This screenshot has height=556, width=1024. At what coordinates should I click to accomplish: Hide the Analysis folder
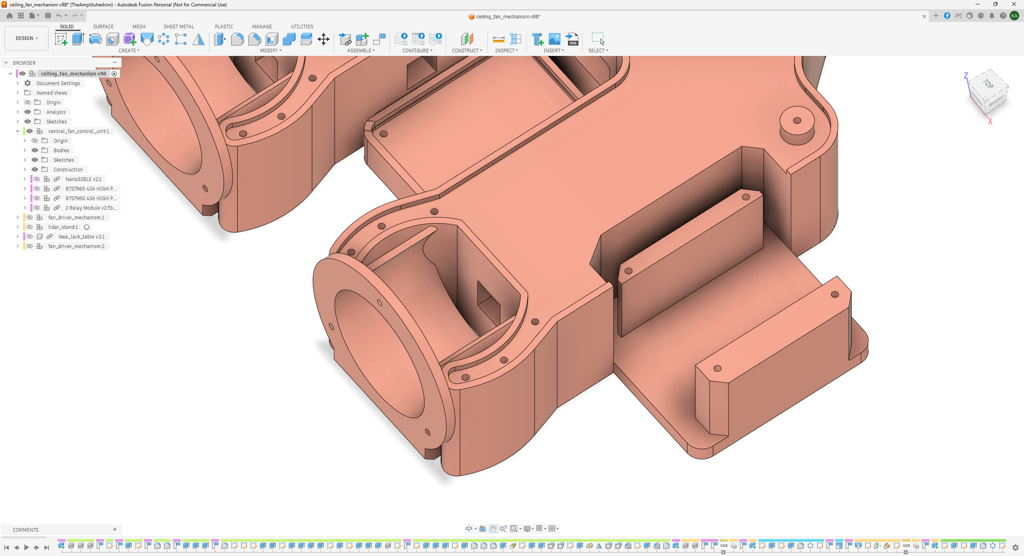pyautogui.click(x=28, y=112)
